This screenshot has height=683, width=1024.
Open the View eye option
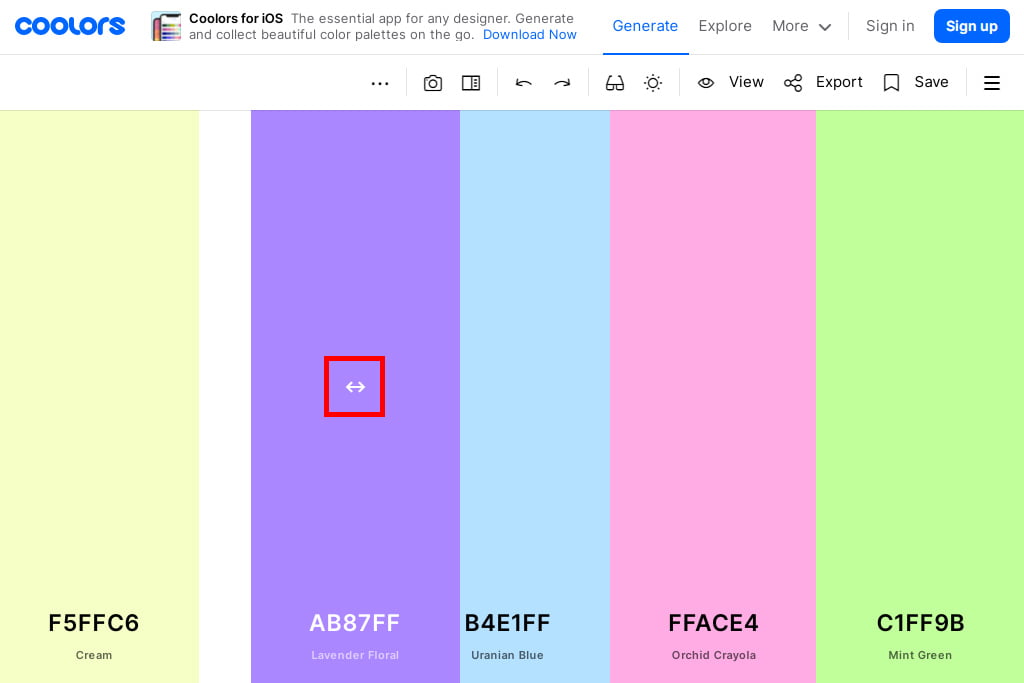click(731, 82)
